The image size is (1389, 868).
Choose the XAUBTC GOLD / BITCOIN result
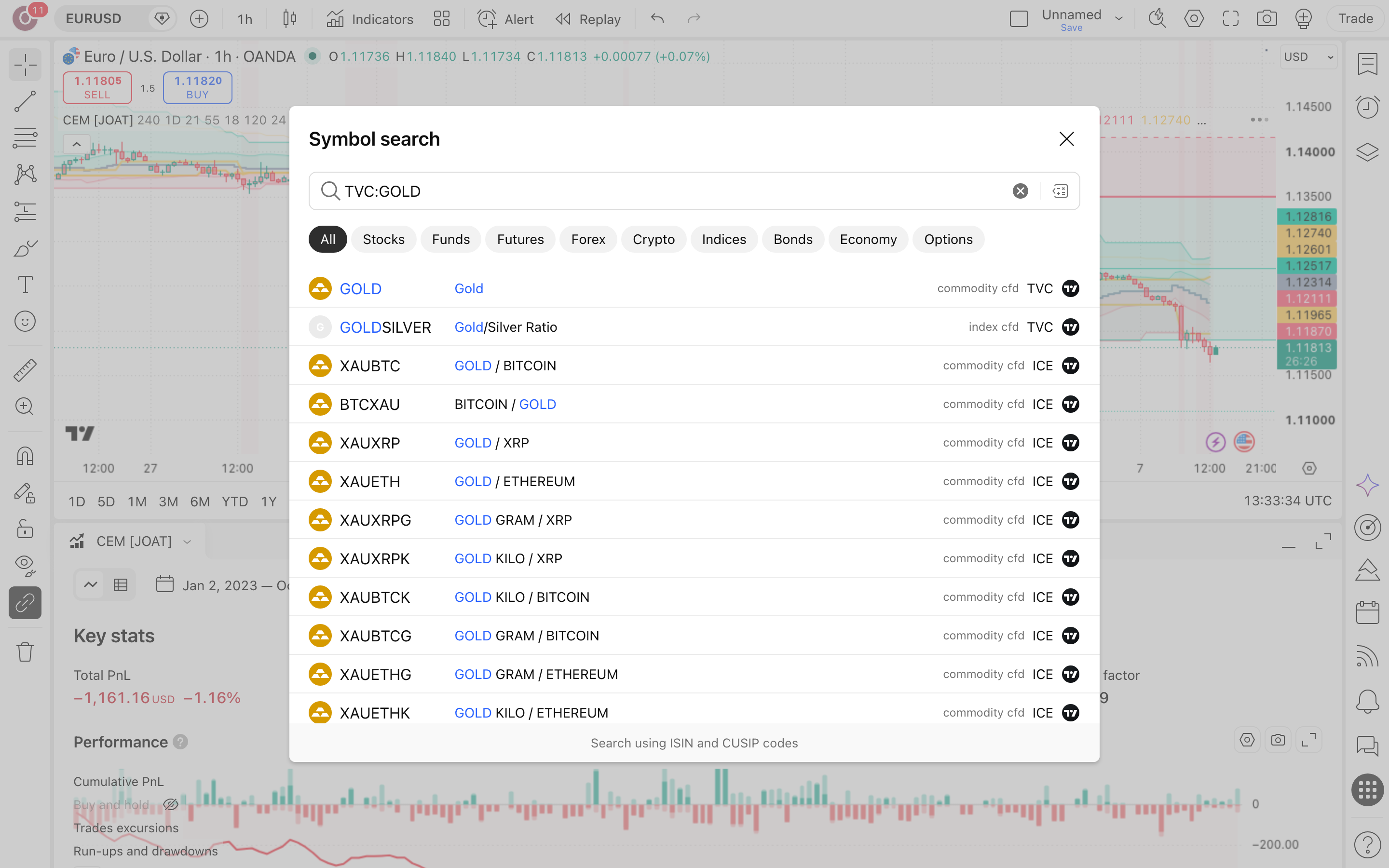click(694, 366)
